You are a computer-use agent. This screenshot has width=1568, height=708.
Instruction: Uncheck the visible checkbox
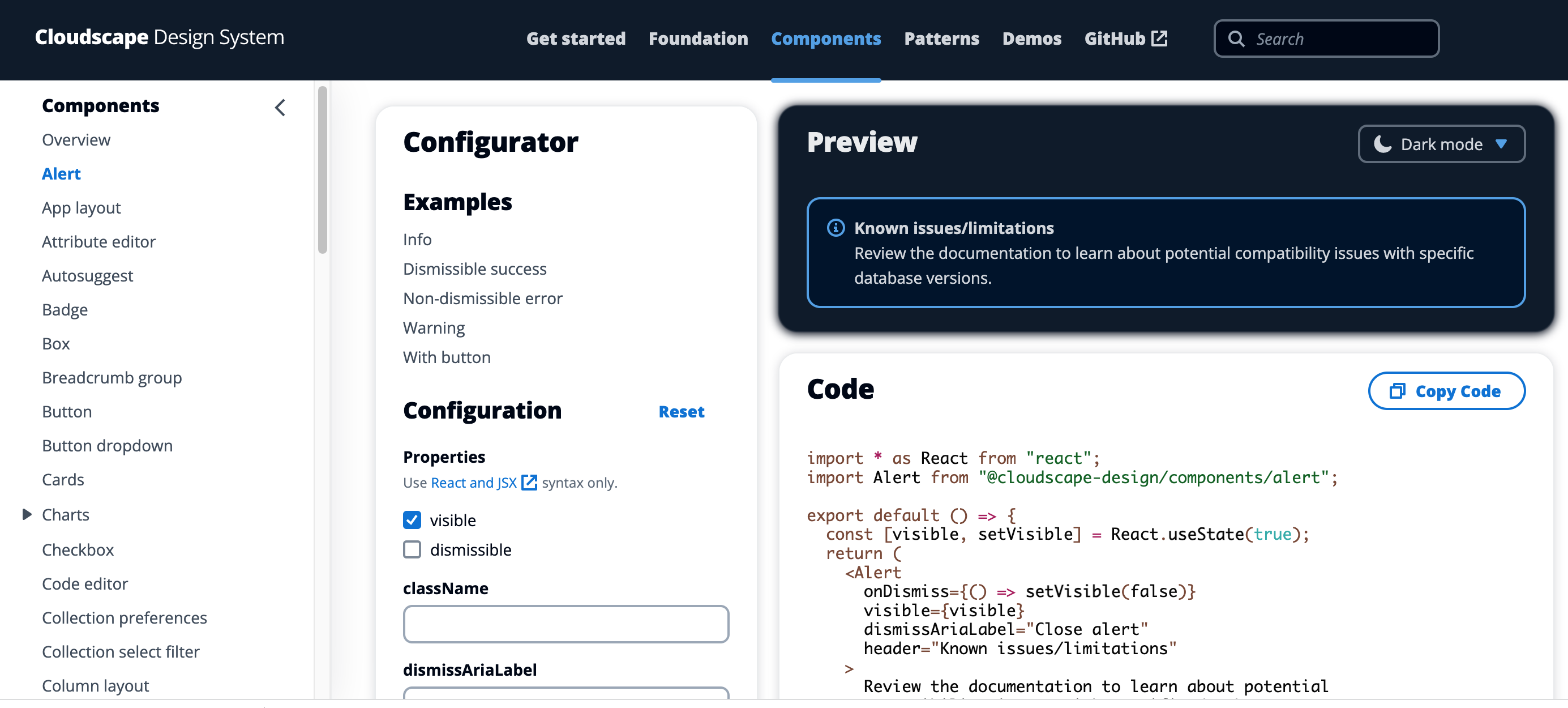click(412, 520)
